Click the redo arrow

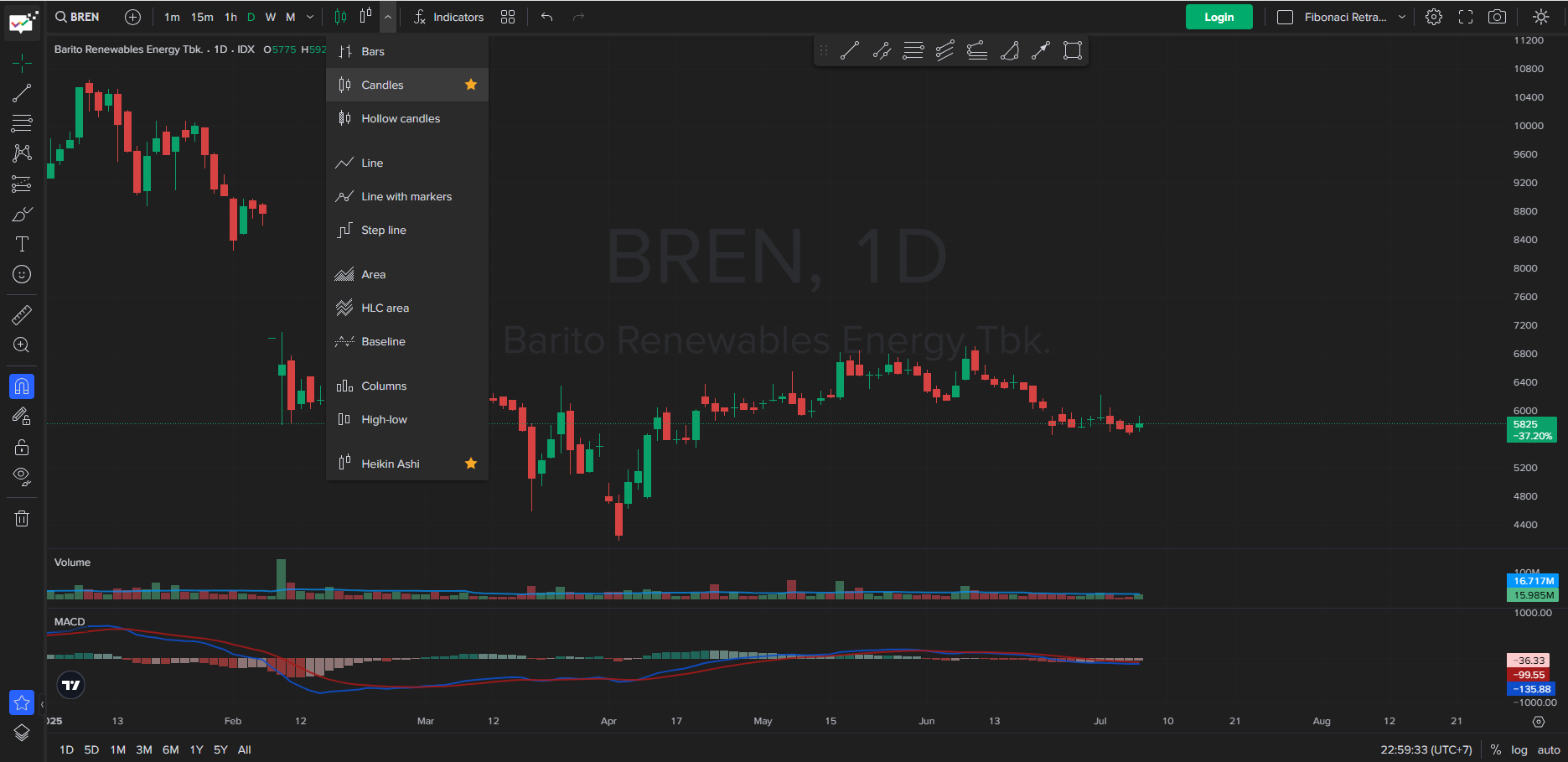coord(578,17)
